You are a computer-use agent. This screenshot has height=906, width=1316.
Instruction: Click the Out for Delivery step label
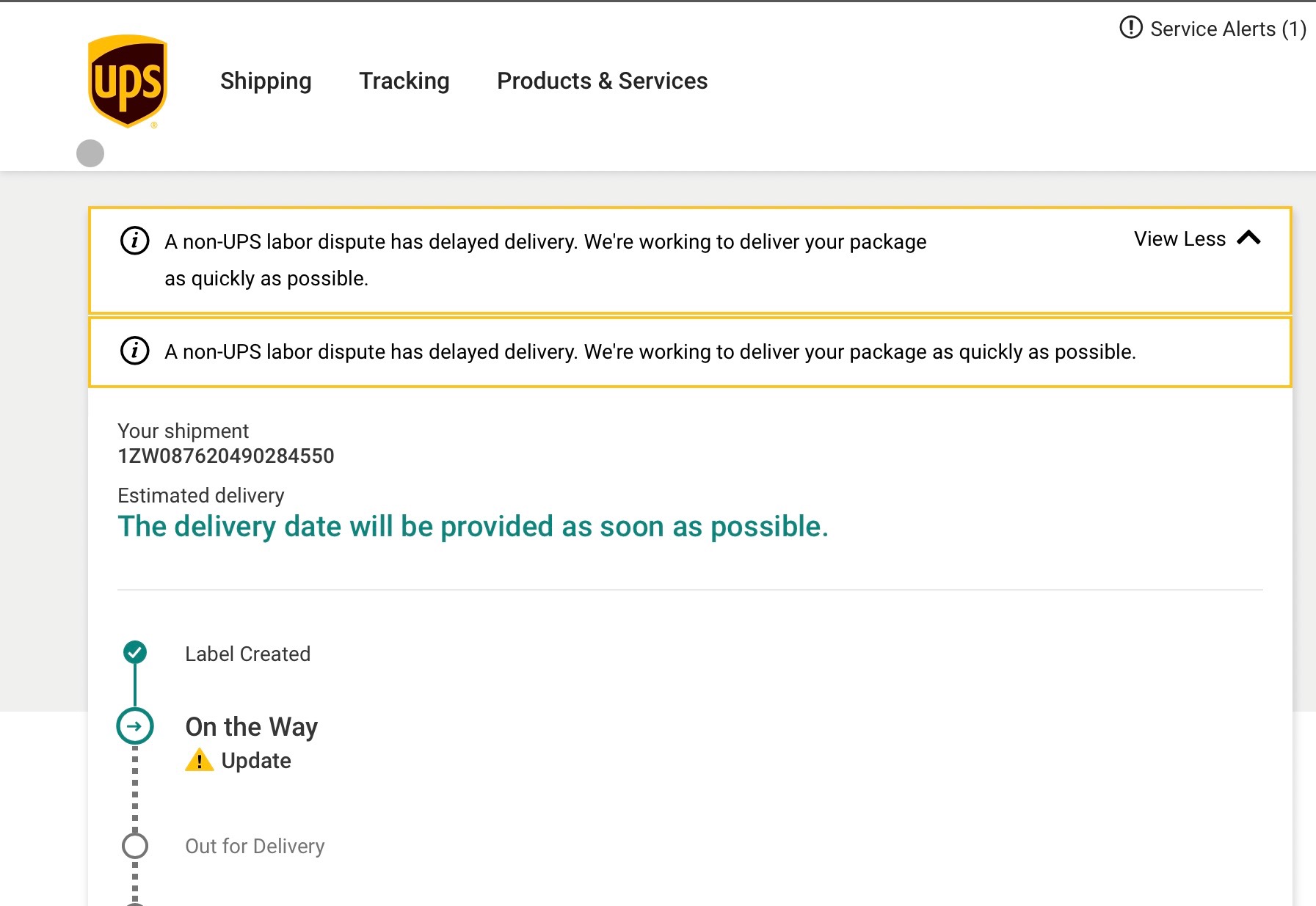(x=254, y=846)
